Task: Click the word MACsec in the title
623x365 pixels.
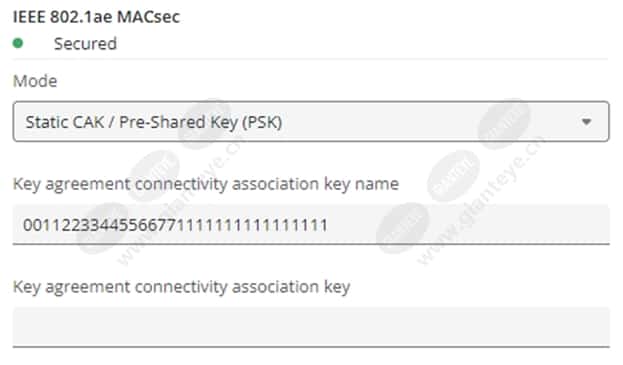Action: tap(148, 17)
